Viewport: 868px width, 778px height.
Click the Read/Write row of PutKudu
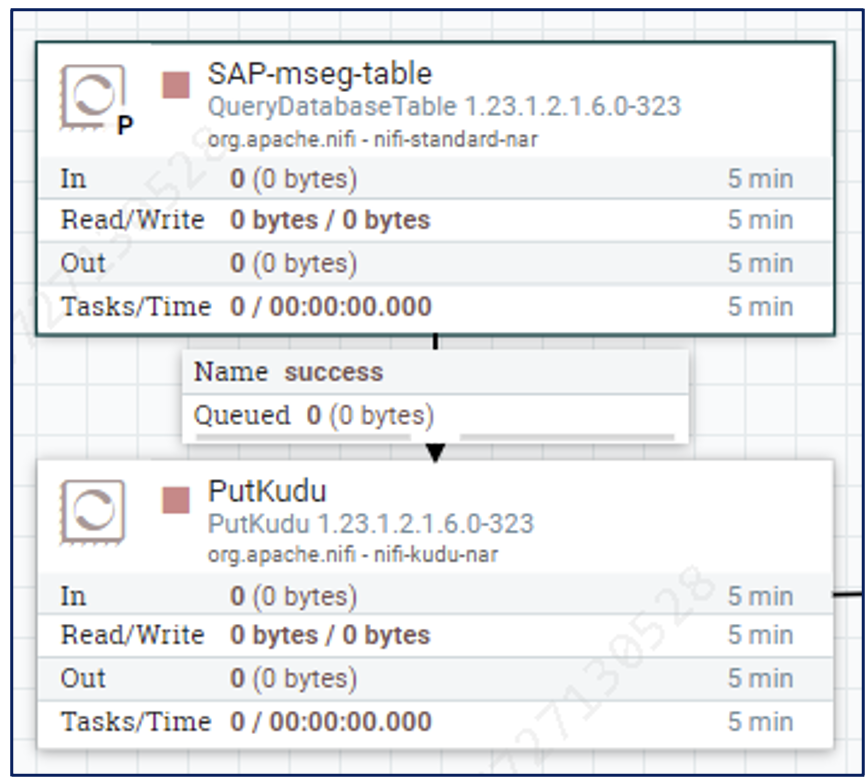(x=436, y=635)
